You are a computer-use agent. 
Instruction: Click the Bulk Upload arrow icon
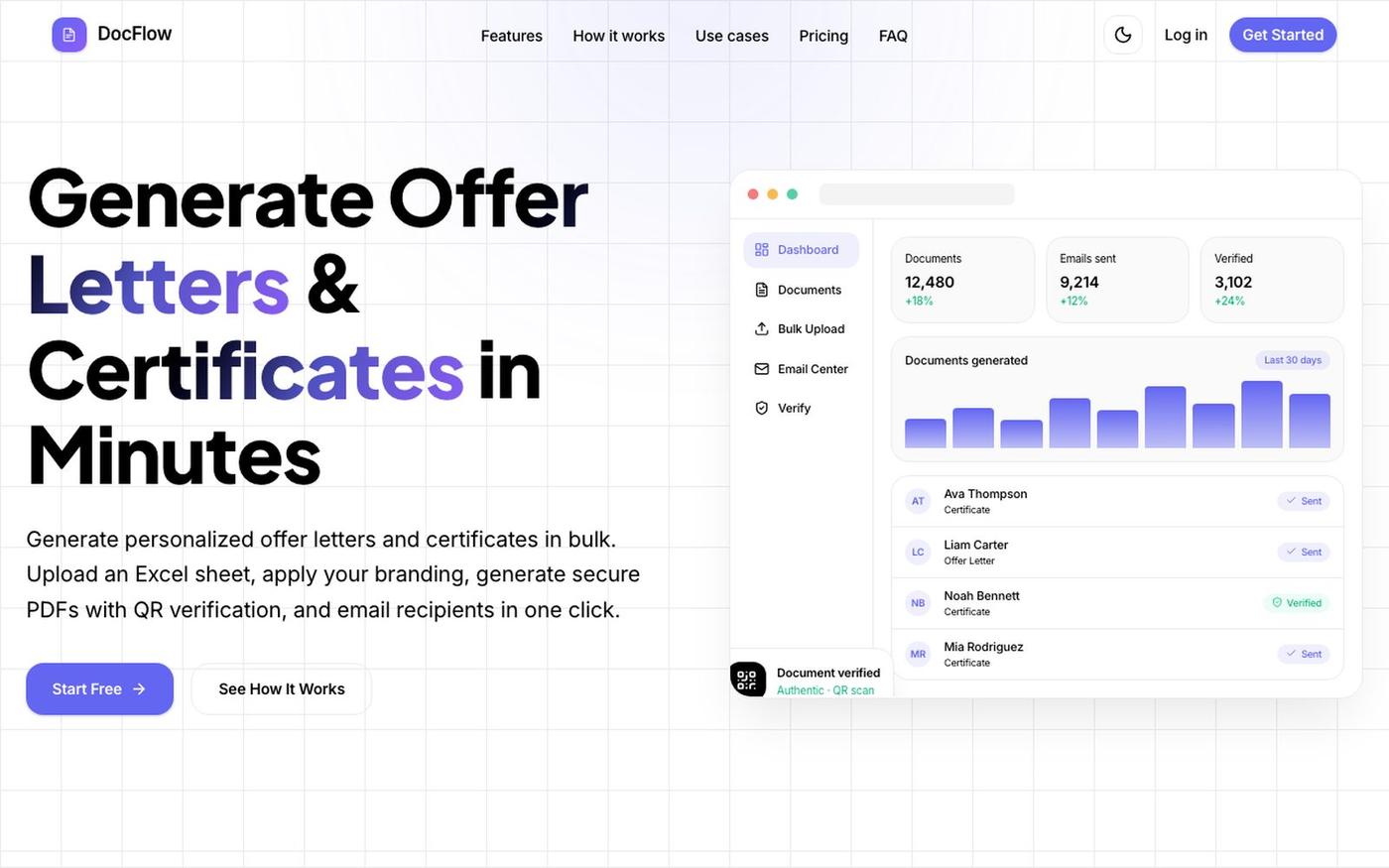[762, 328]
